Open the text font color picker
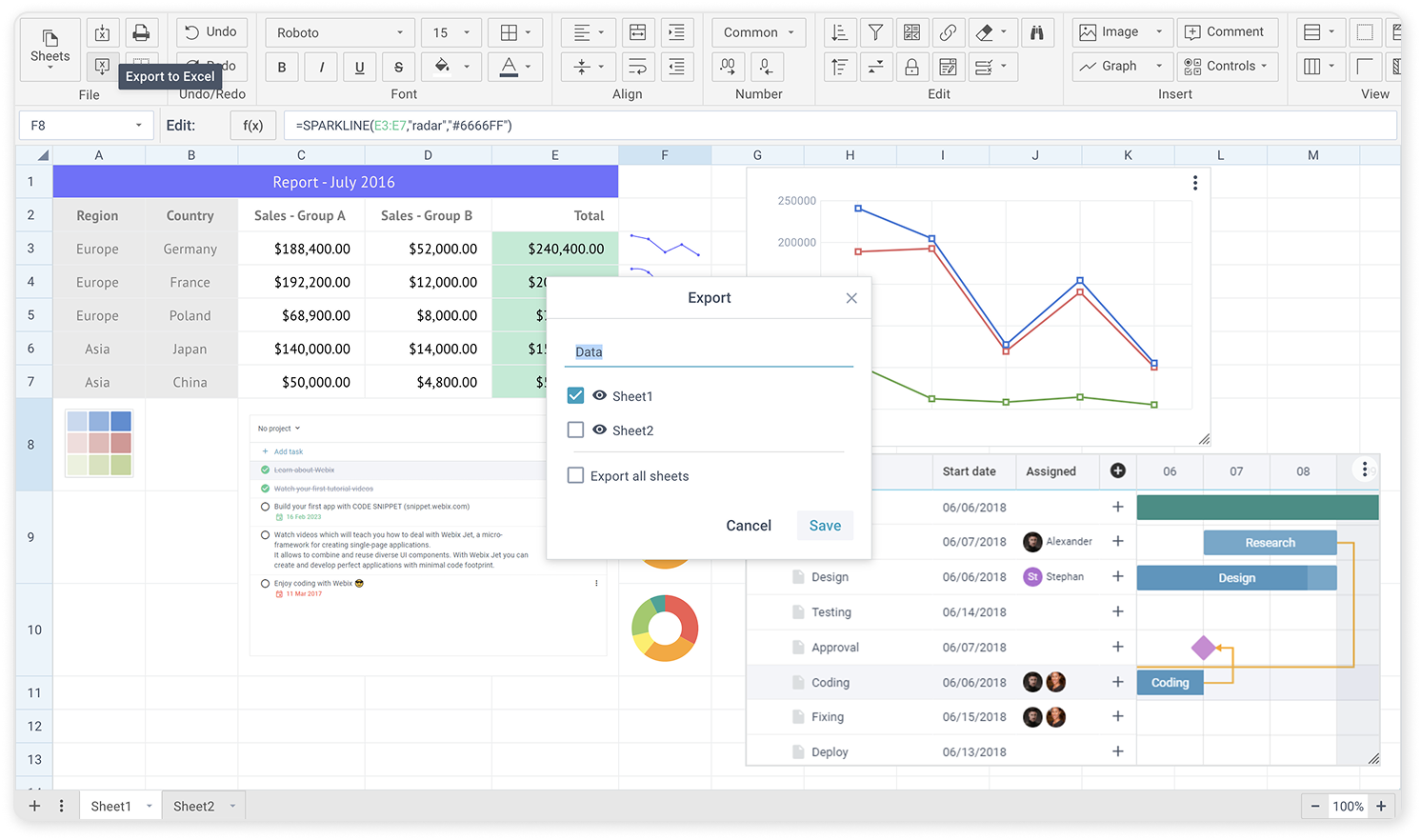 point(515,67)
